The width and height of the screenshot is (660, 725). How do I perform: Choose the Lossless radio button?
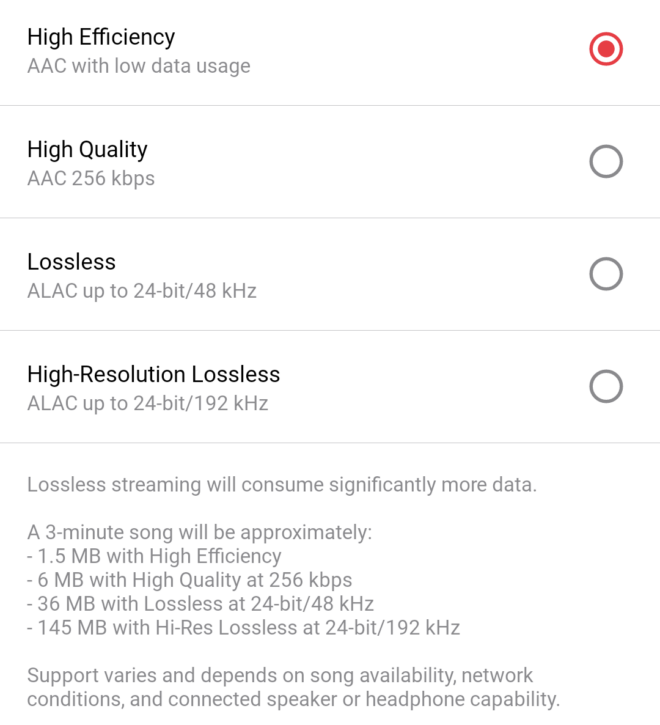(x=606, y=274)
